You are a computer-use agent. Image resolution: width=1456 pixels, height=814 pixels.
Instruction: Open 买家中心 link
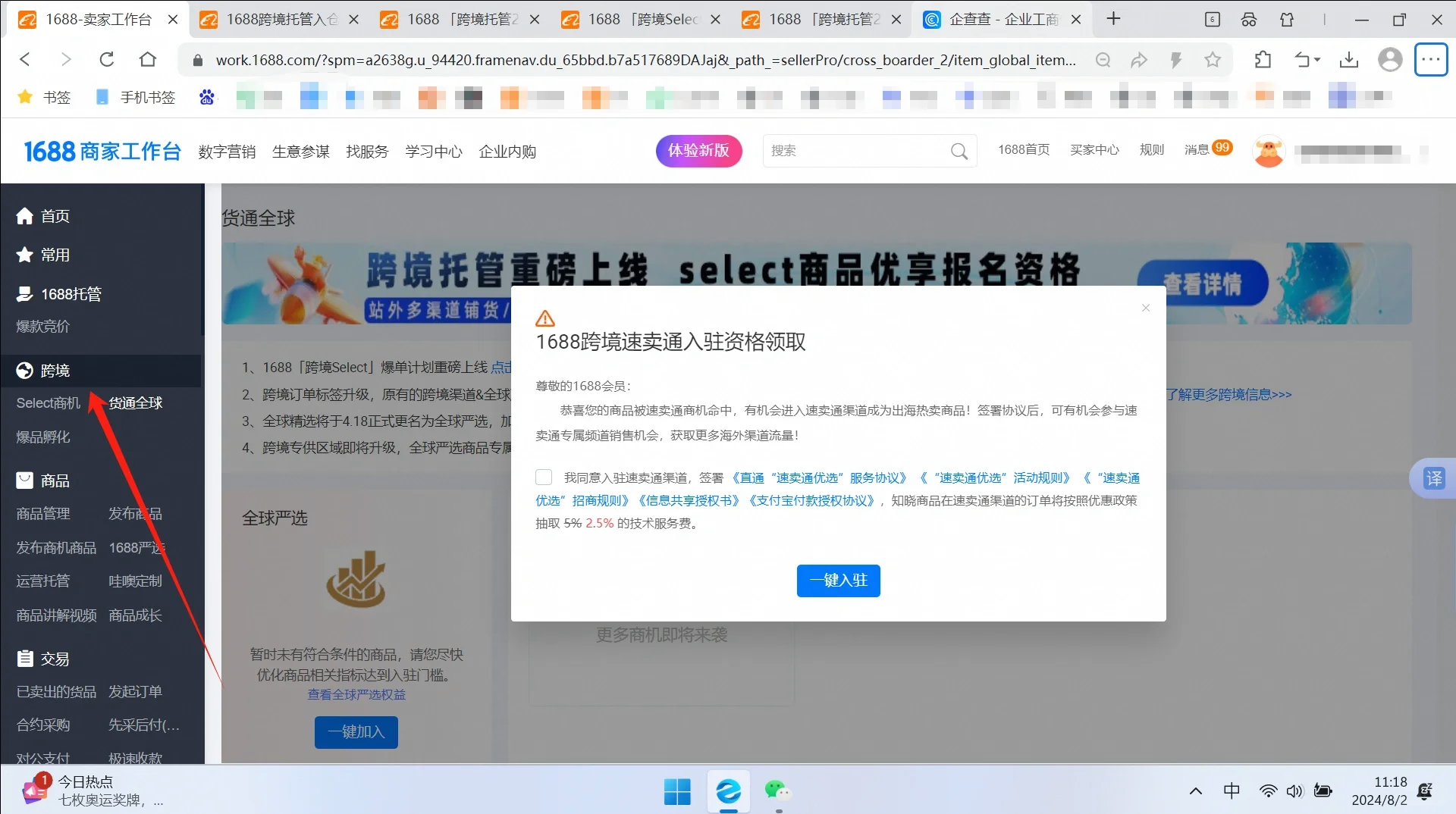[x=1094, y=150]
